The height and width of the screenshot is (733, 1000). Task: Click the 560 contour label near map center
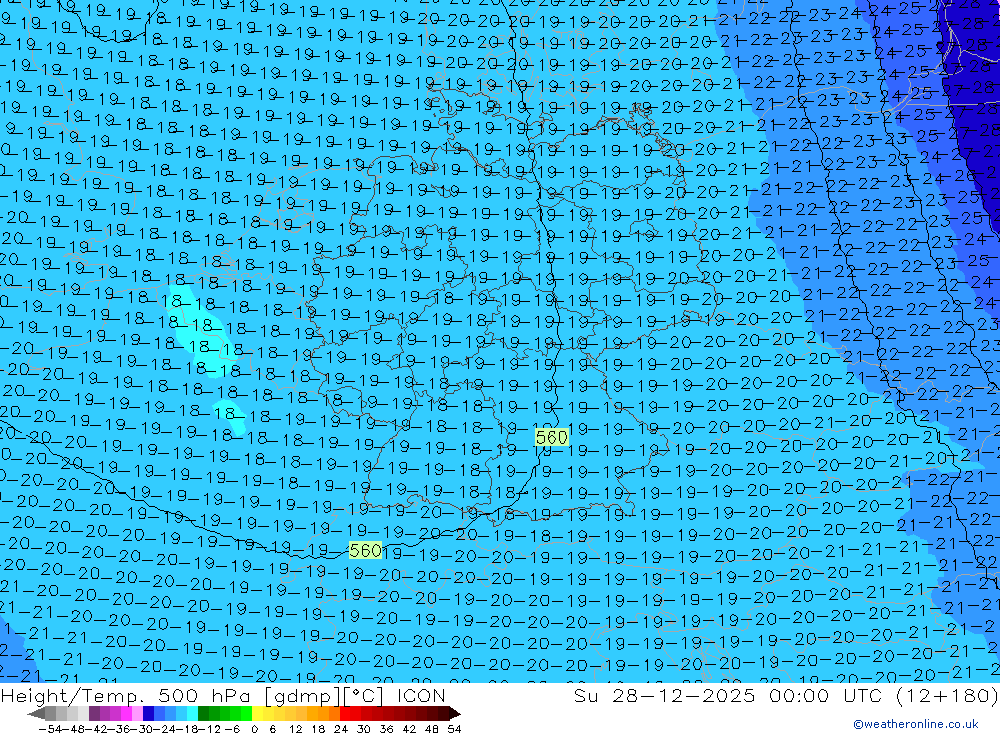point(552,438)
